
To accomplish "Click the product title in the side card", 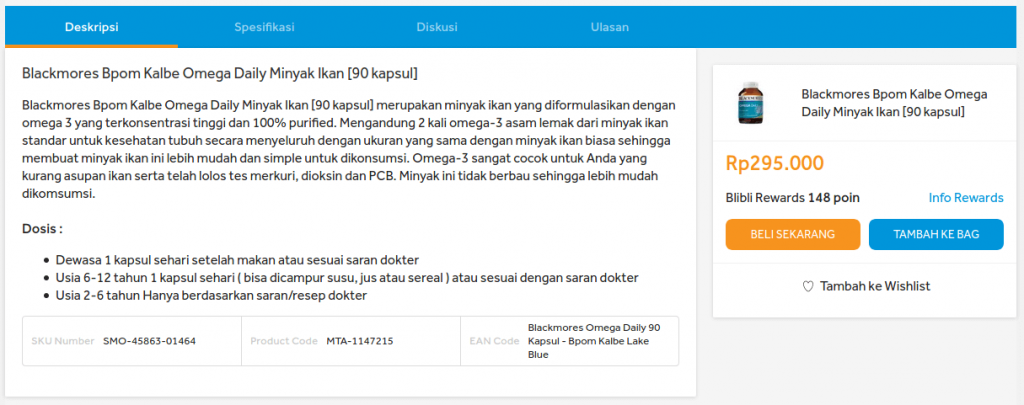I will [894, 103].
